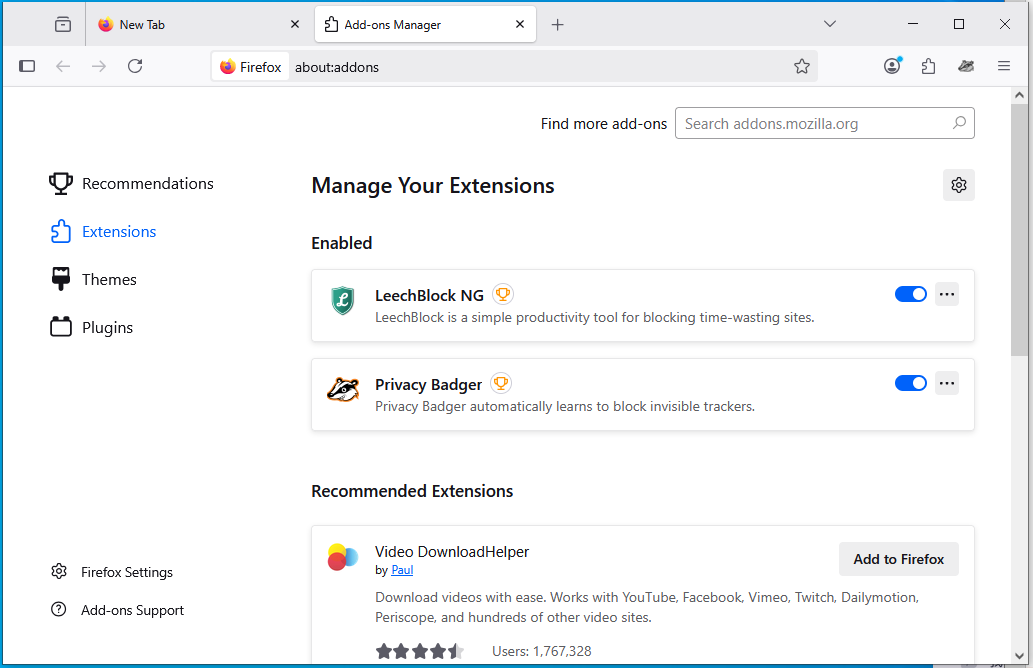The width and height of the screenshot is (1033, 668).
Task: Click the tools gear for all add-ons
Action: (959, 185)
